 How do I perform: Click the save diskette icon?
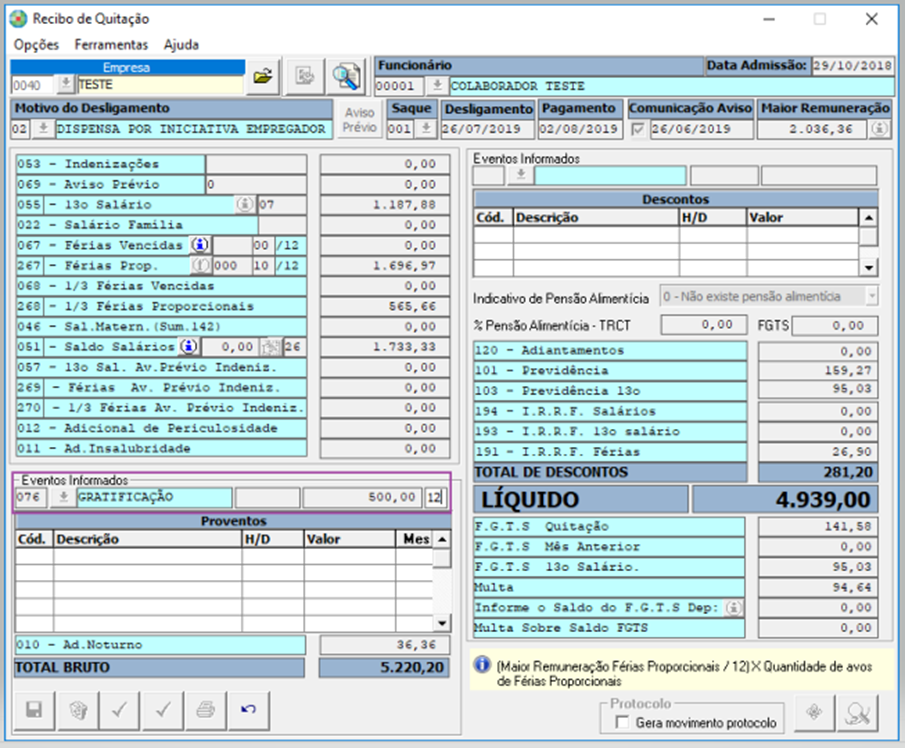[33, 710]
